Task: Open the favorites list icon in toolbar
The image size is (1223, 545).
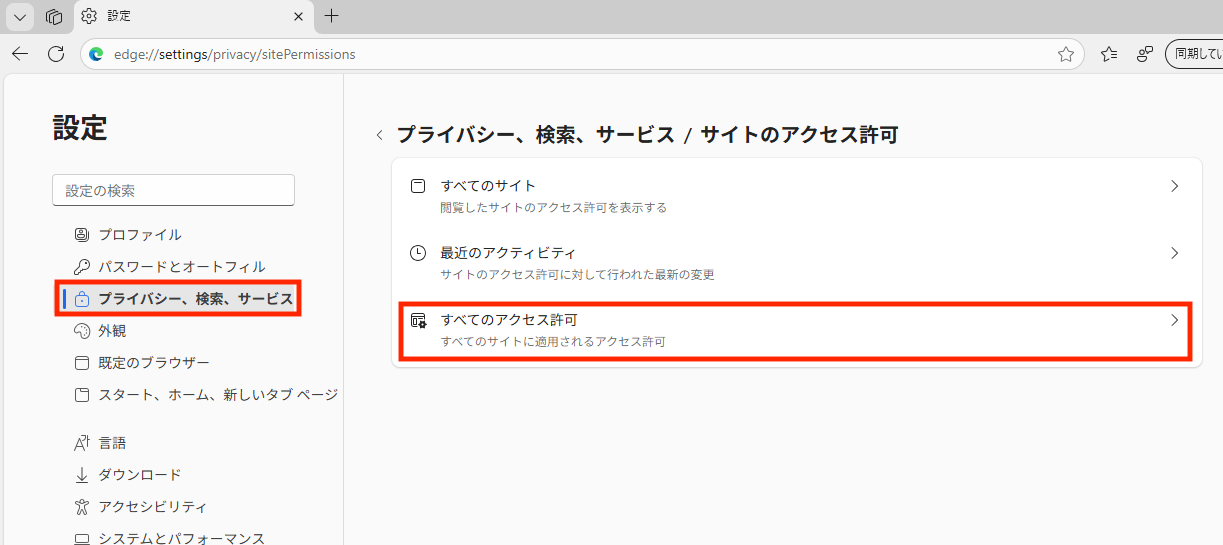Action: [1108, 54]
